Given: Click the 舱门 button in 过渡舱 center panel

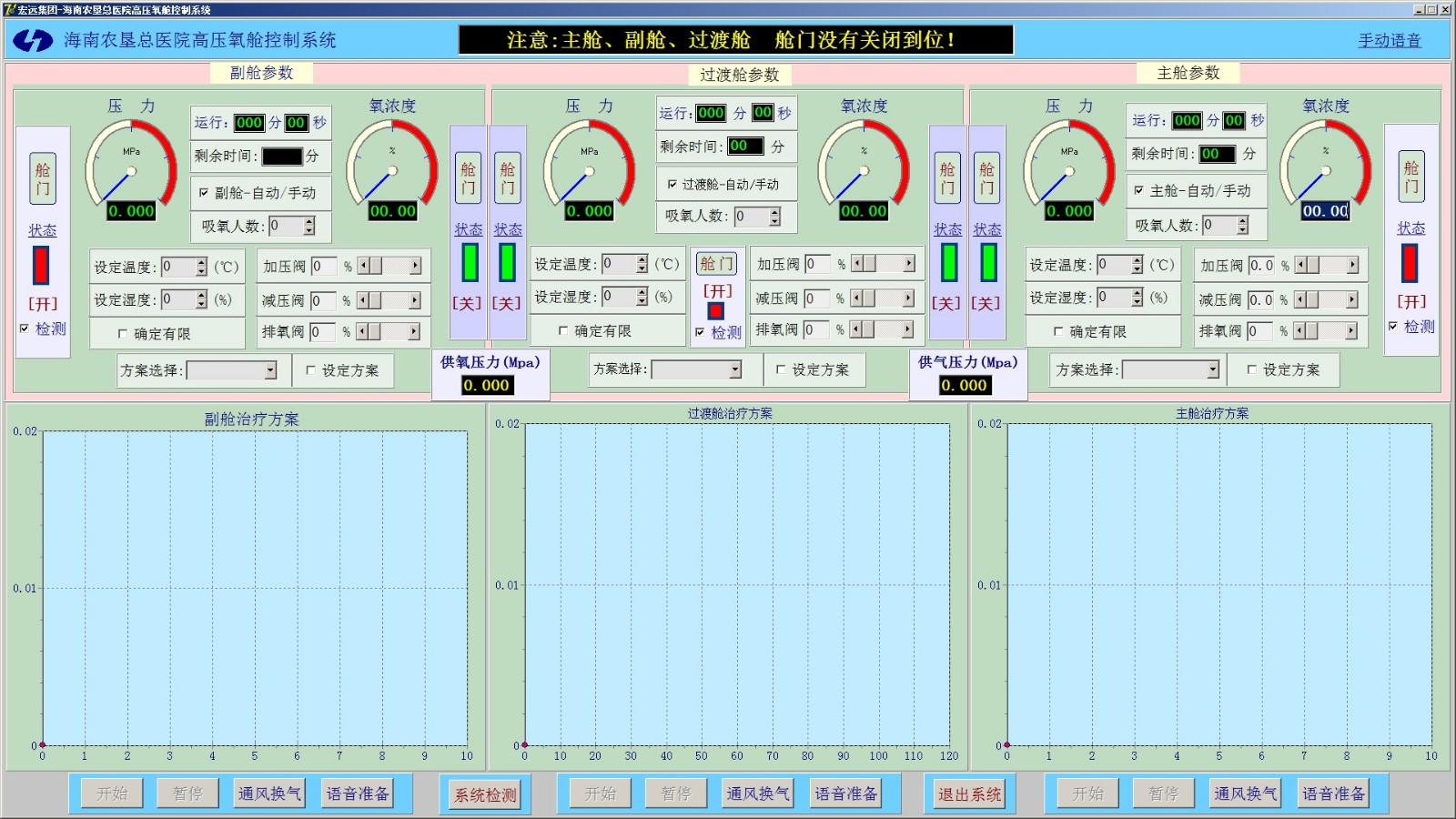Looking at the screenshot, I should click(716, 264).
